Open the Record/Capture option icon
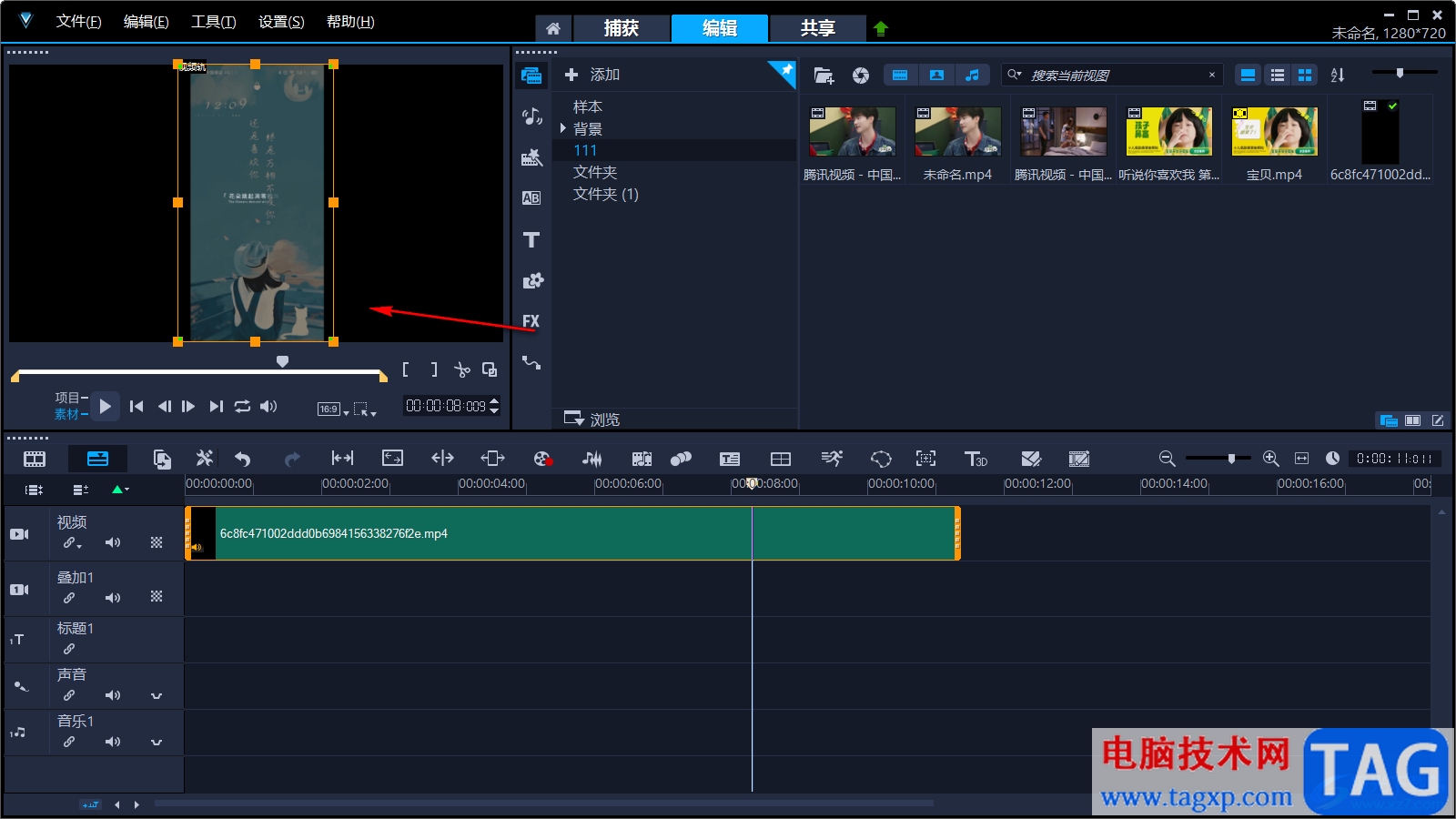 [543, 459]
